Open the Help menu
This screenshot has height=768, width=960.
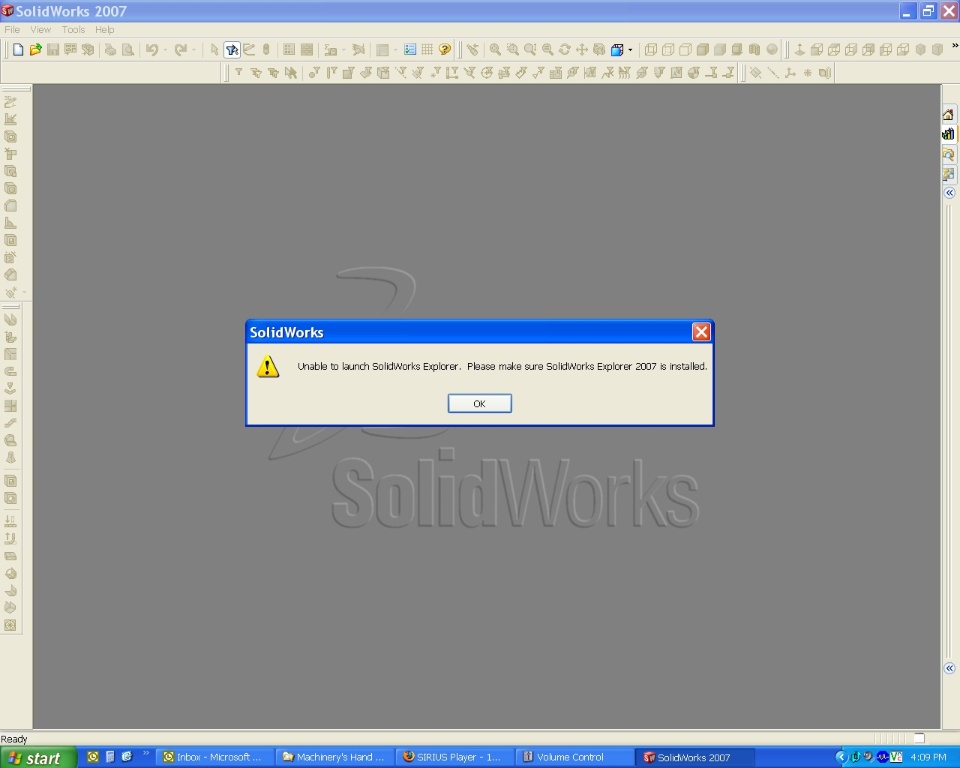pos(104,29)
